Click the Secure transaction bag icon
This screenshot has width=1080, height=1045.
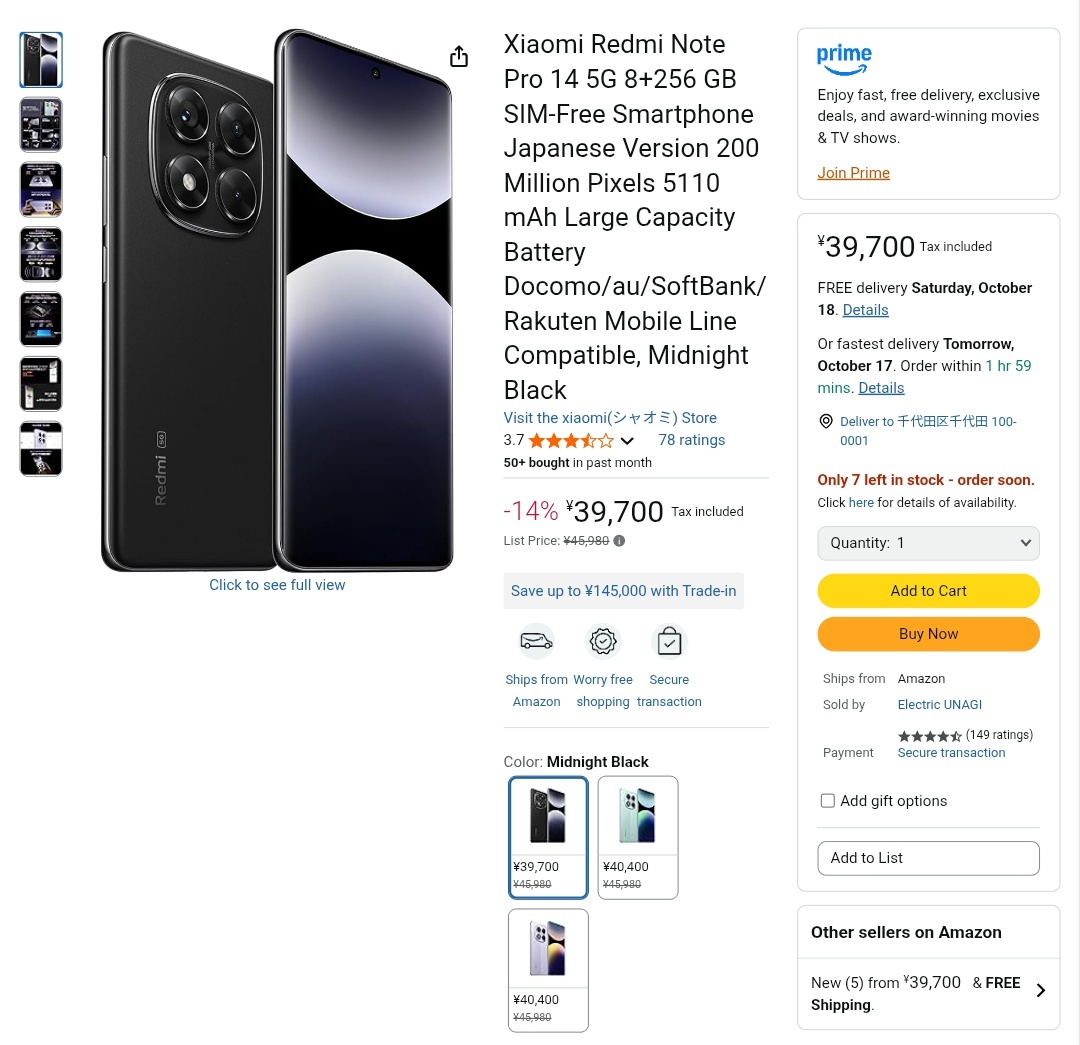pos(669,641)
